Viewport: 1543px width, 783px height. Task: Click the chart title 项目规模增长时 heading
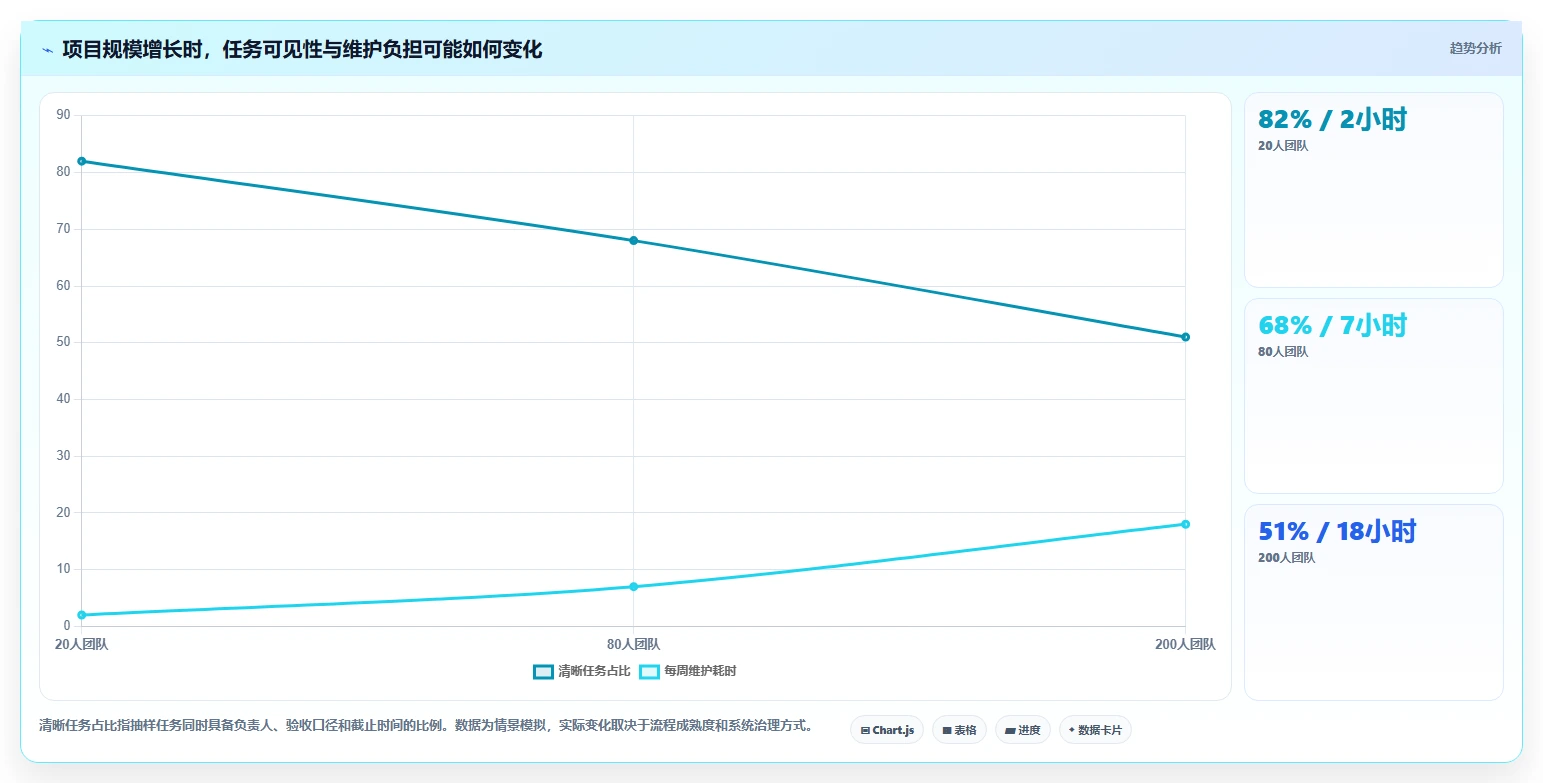[302, 49]
